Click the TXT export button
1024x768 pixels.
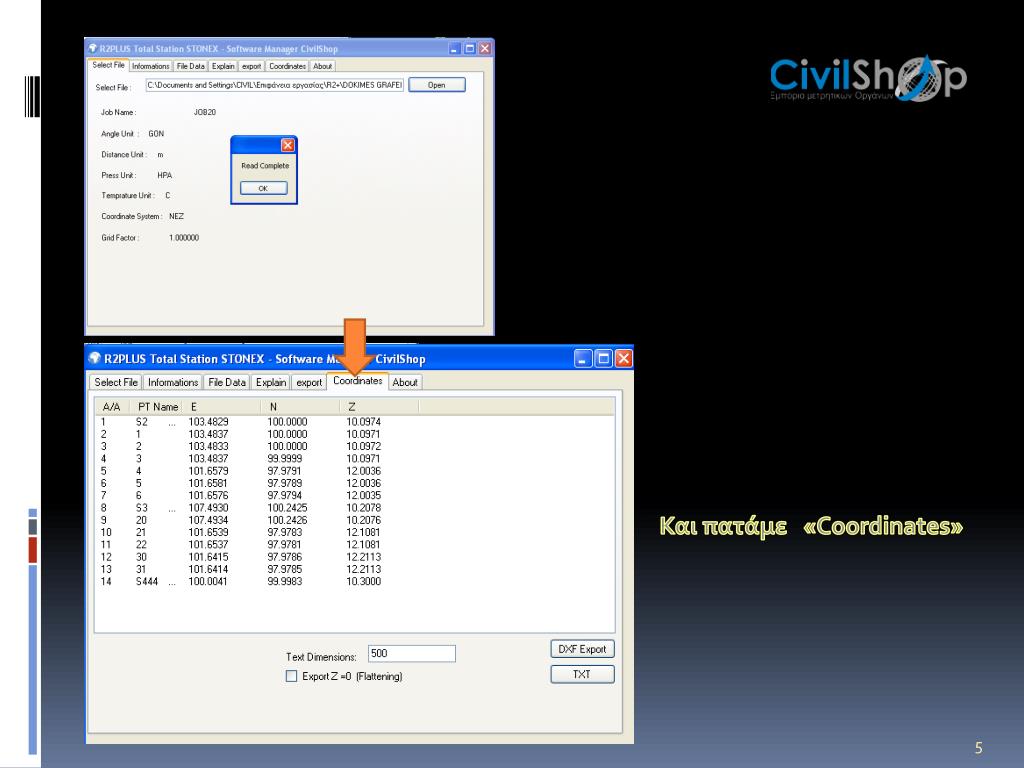[582, 674]
